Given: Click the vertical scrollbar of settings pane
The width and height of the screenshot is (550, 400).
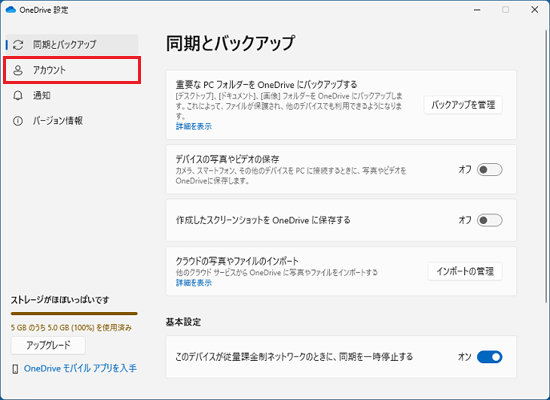Looking at the screenshot, I should (x=546, y=165).
